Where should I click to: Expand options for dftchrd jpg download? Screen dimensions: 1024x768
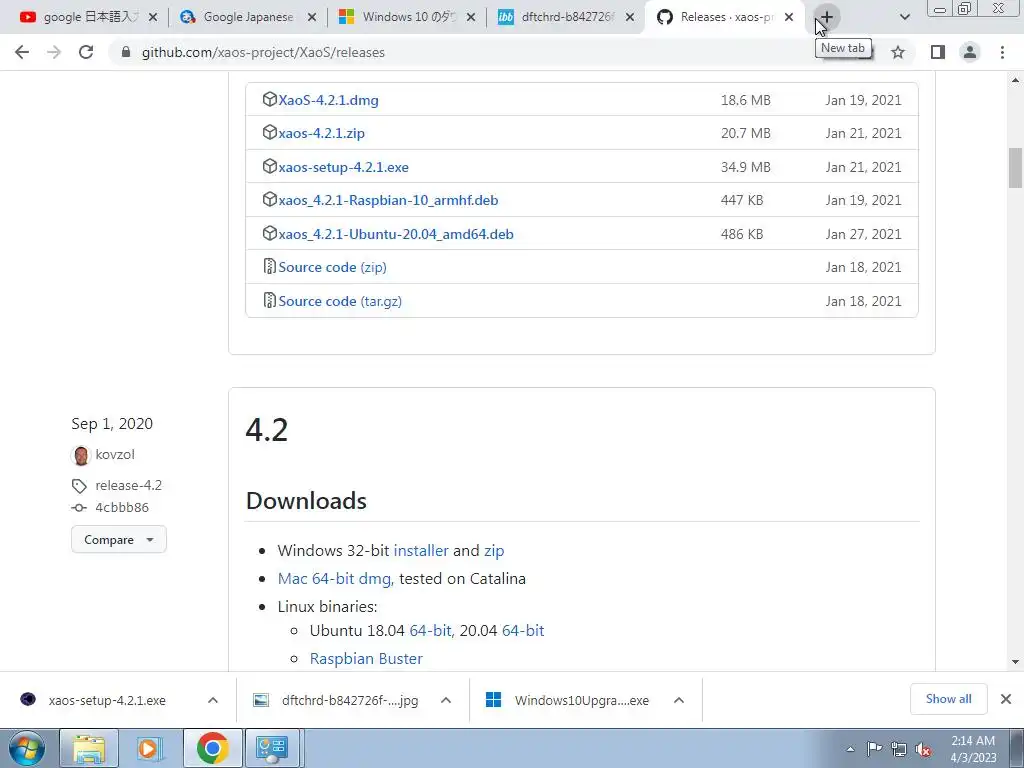(x=446, y=700)
